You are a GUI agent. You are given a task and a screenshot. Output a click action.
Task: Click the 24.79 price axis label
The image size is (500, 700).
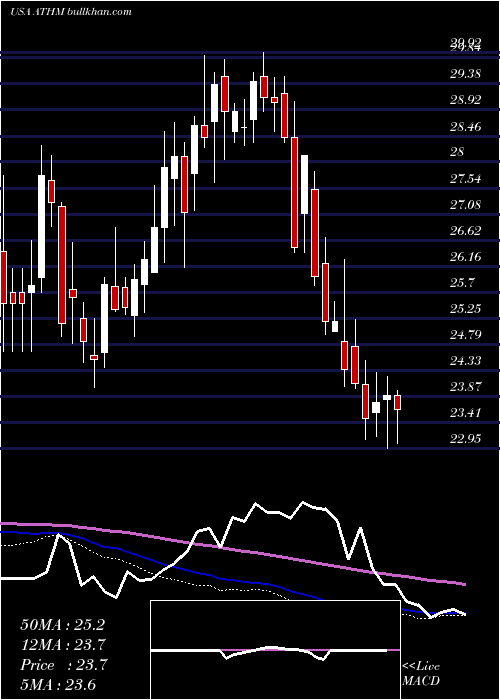tap(465, 334)
